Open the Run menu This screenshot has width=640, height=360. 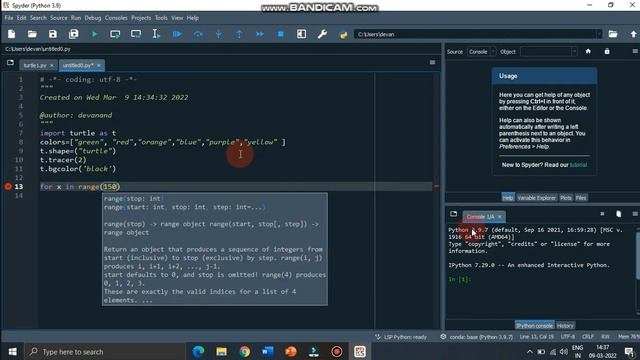pos(76,18)
